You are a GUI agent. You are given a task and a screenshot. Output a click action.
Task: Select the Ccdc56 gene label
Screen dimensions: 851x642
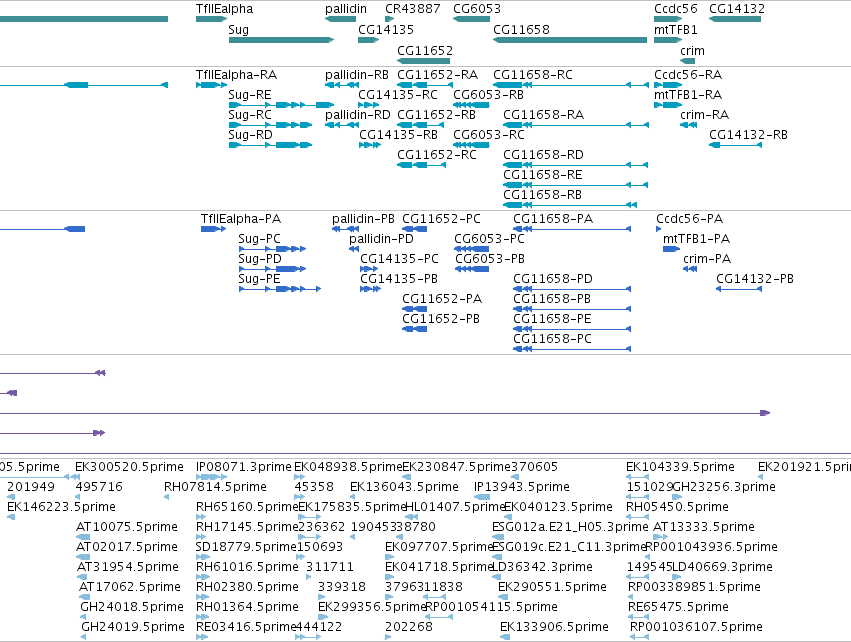(676, 9)
